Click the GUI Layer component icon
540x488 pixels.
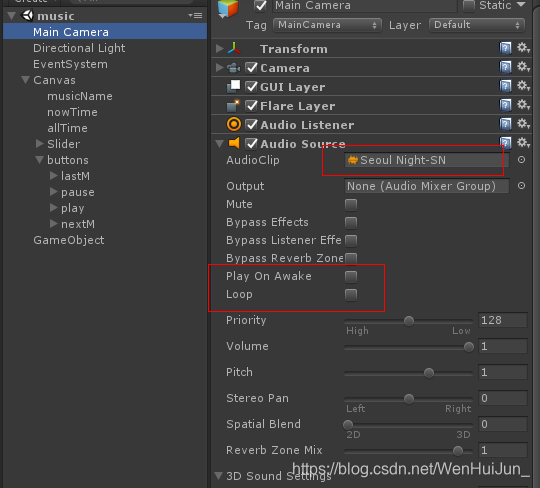coord(233,86)
